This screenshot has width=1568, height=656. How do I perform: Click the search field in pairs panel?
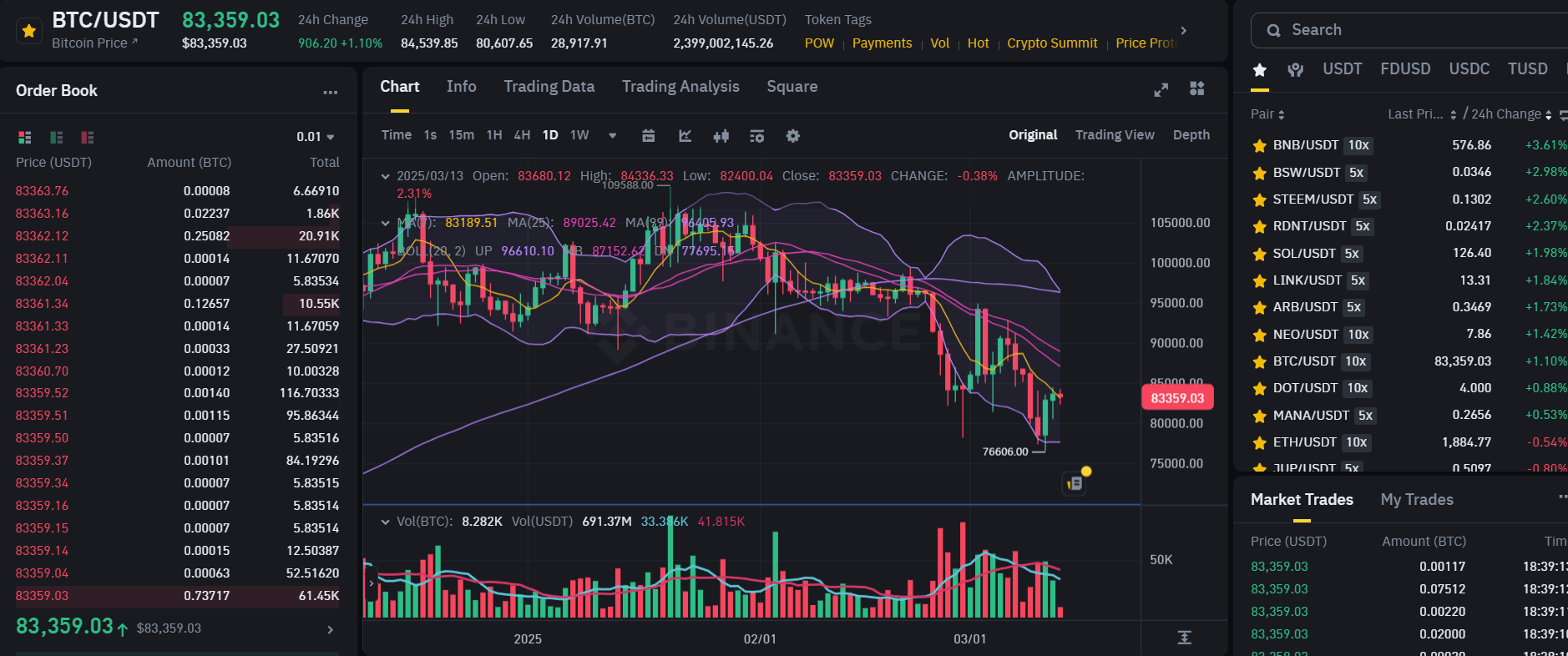click(1409, 30)
